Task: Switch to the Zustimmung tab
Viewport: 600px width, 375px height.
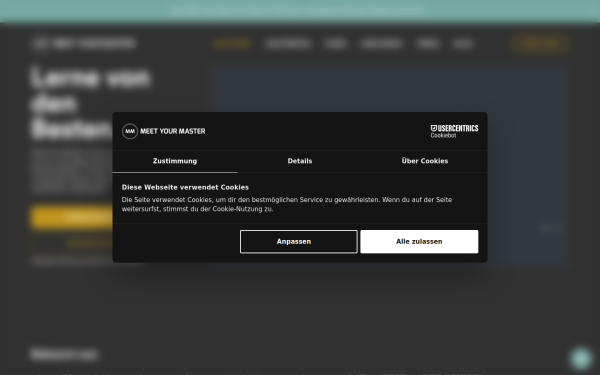Action: [x=175, y=161]
